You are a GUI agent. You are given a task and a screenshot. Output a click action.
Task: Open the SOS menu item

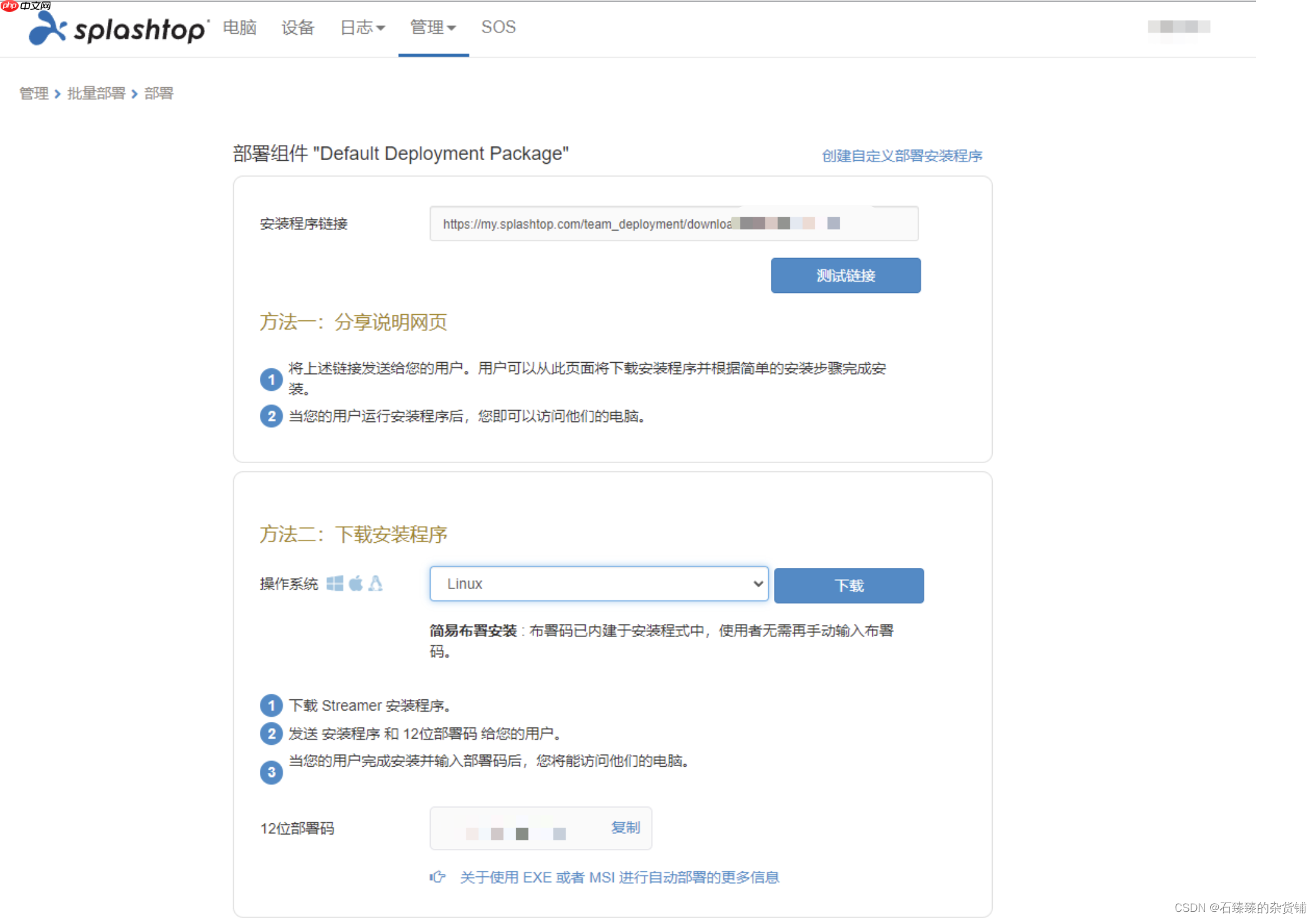tap(498, 27)
